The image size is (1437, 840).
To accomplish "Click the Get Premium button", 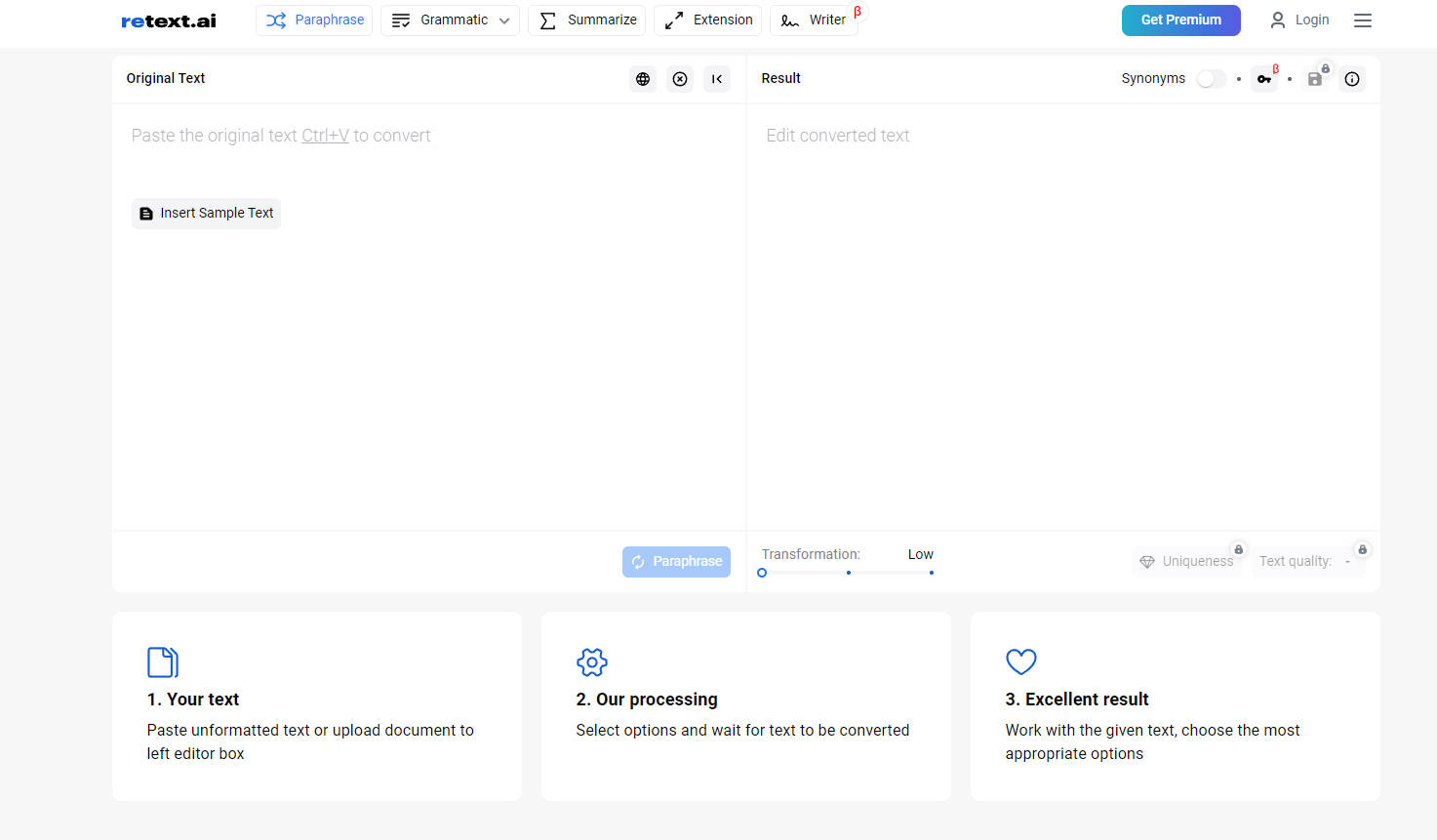I will 1181,20.
